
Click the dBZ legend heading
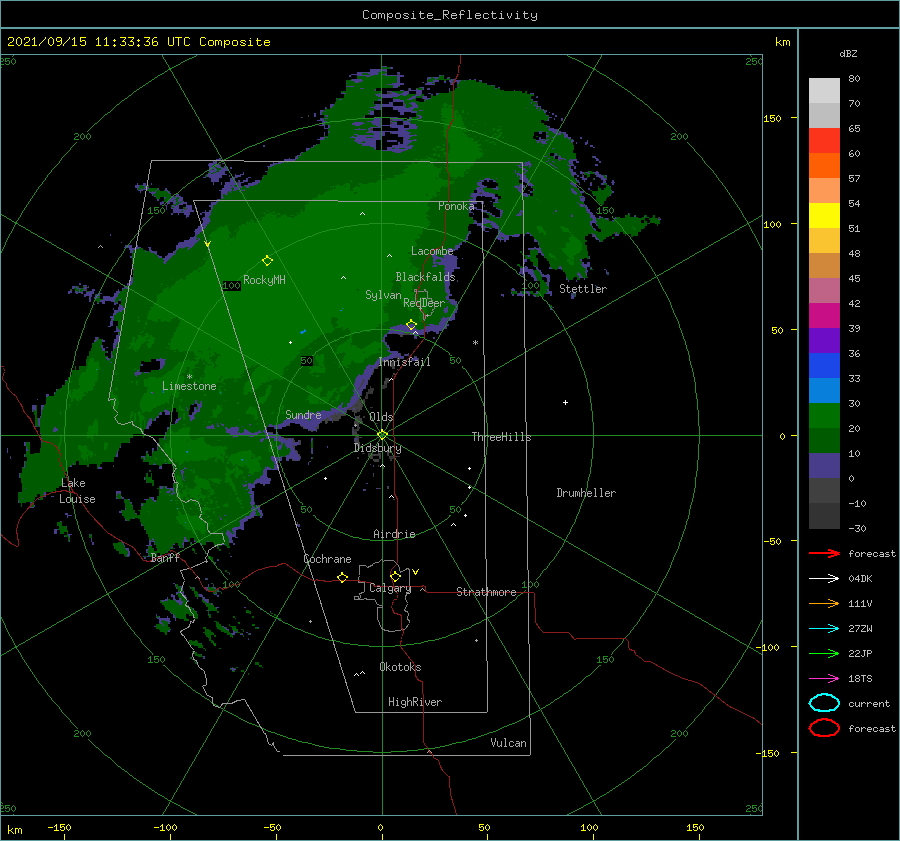(848, 54)
